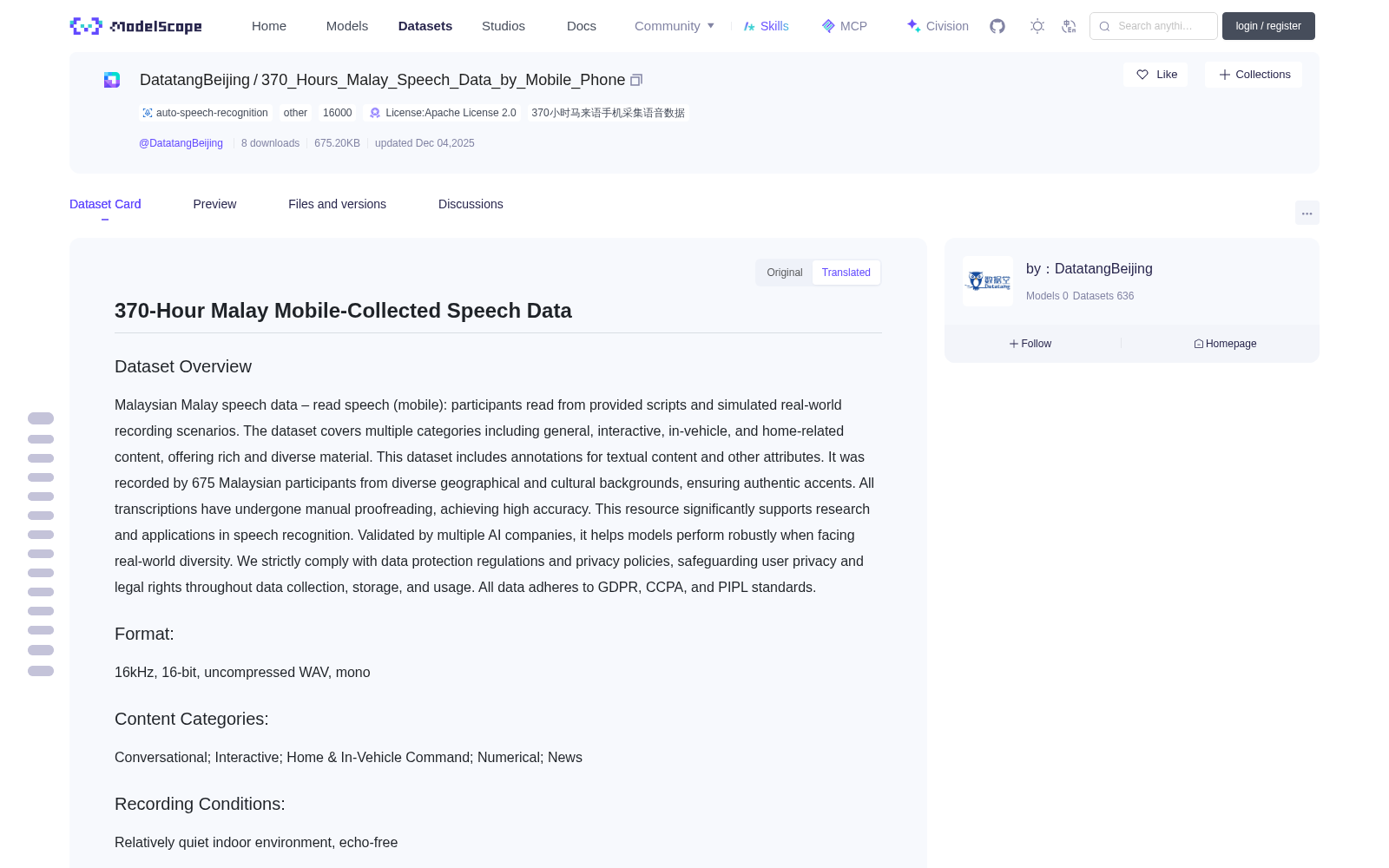Click the 'Format:' heading

144,634
